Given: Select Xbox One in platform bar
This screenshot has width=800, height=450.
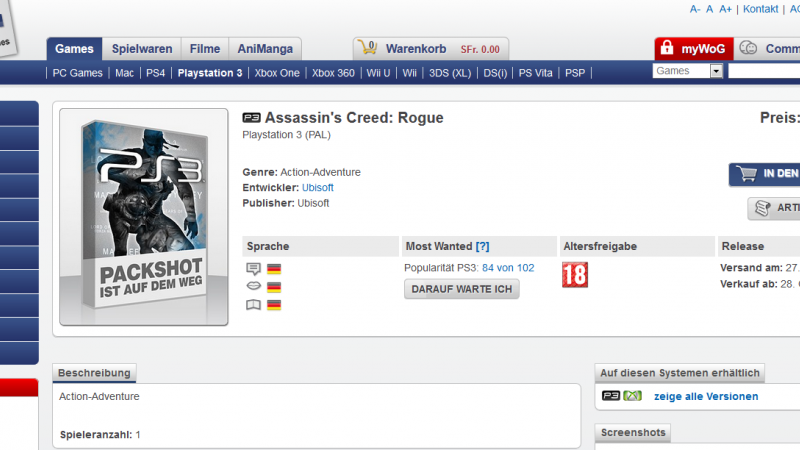Looking at the screenshot, I should (277, 73).
